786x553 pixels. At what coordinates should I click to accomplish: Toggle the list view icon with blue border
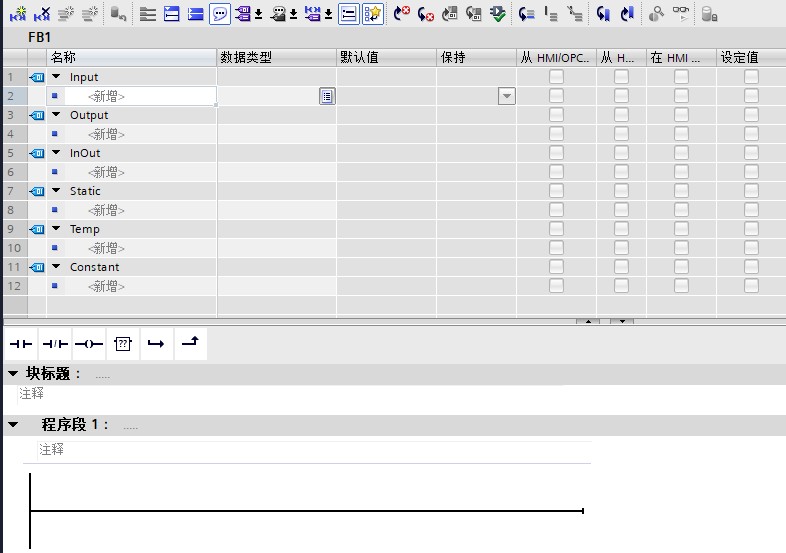click(x=348, y=14)
